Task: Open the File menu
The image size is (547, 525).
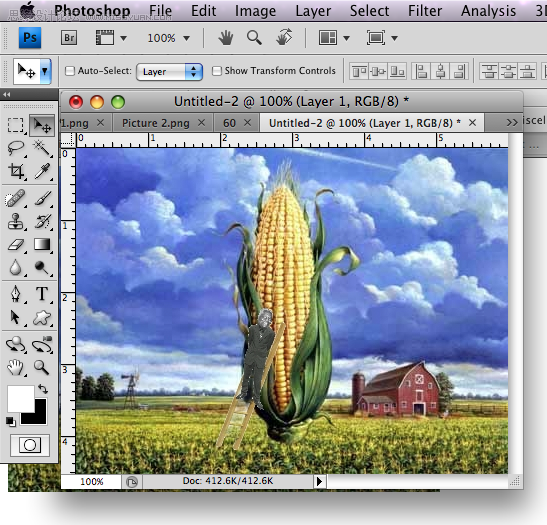Action: [x=160, y=11]
